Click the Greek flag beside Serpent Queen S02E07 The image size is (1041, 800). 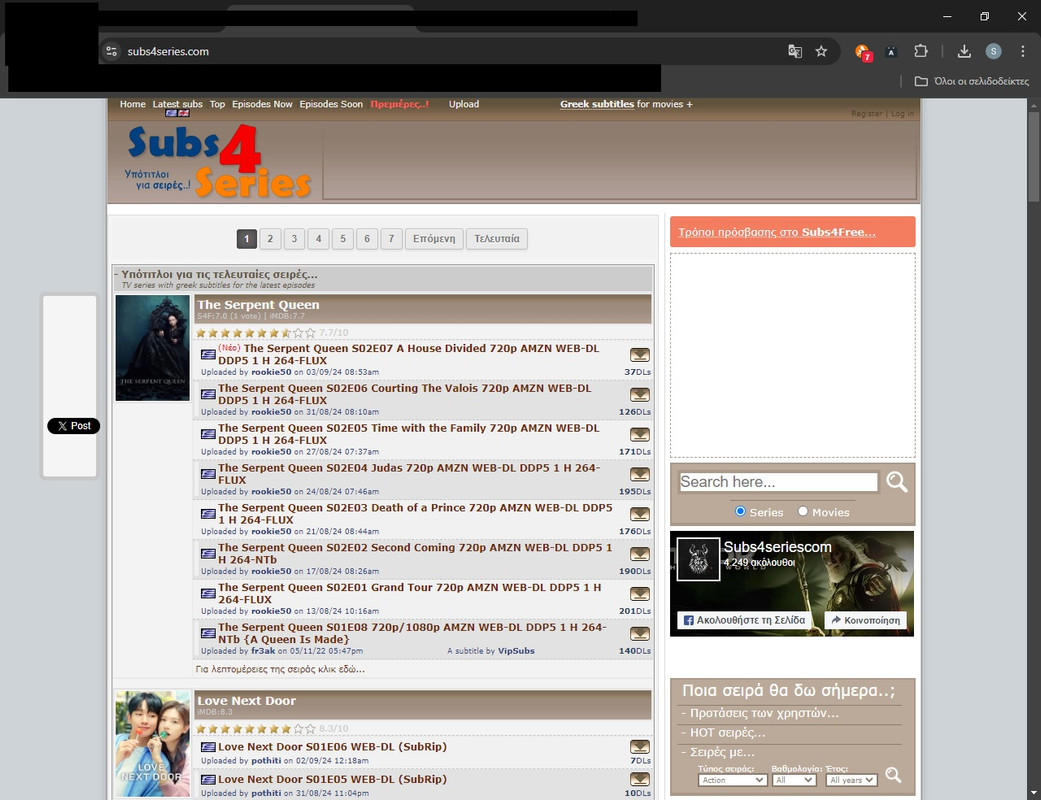coord(208,355)
